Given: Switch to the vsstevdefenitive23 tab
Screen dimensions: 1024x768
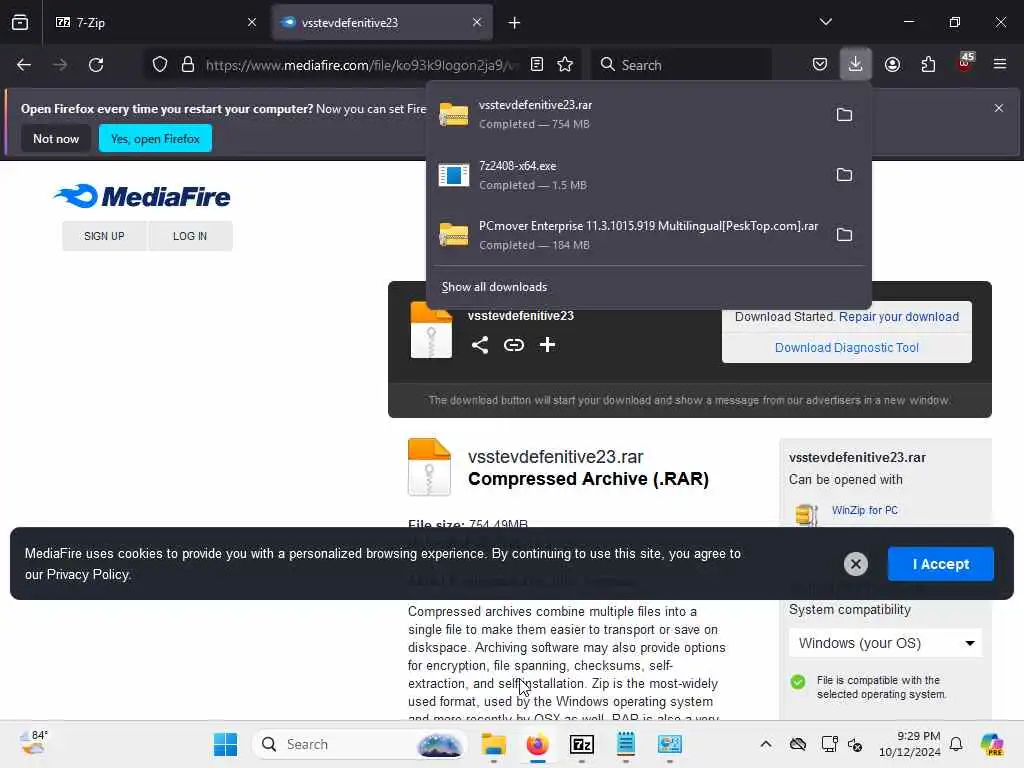Looking at the screenshot, I should pos(382,22).
